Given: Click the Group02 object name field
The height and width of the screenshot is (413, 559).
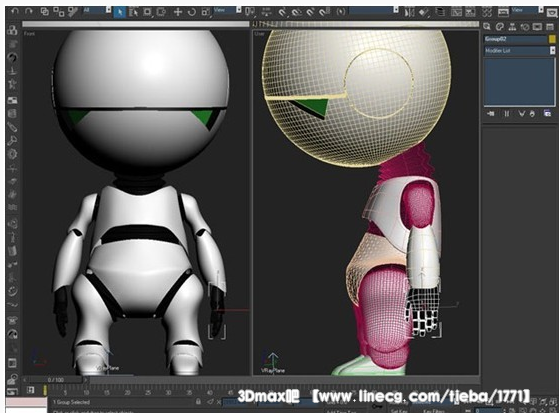Looking at the screenshot, I should tap(516, 39).
